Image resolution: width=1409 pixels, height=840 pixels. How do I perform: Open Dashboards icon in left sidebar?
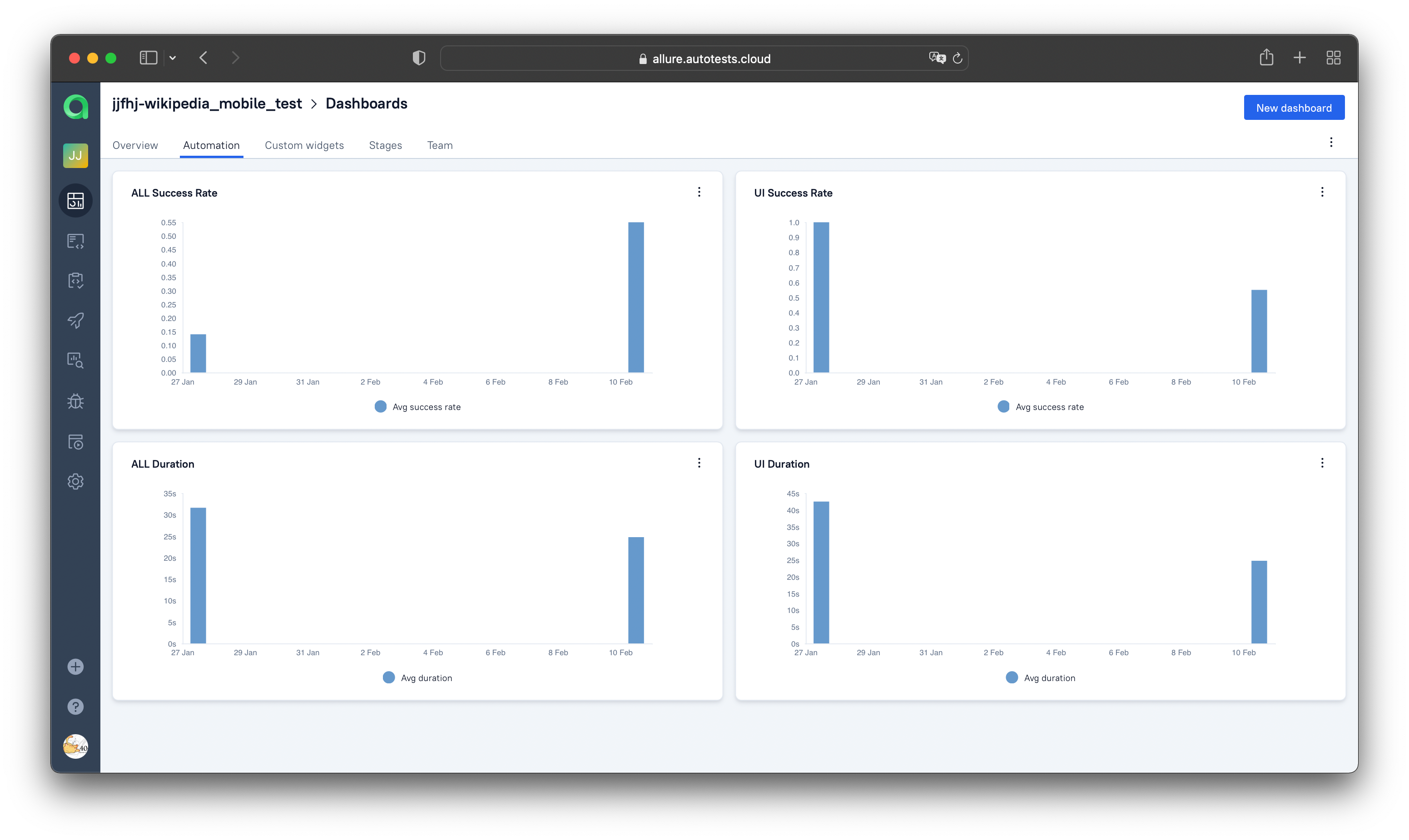(x=75, y=200)
